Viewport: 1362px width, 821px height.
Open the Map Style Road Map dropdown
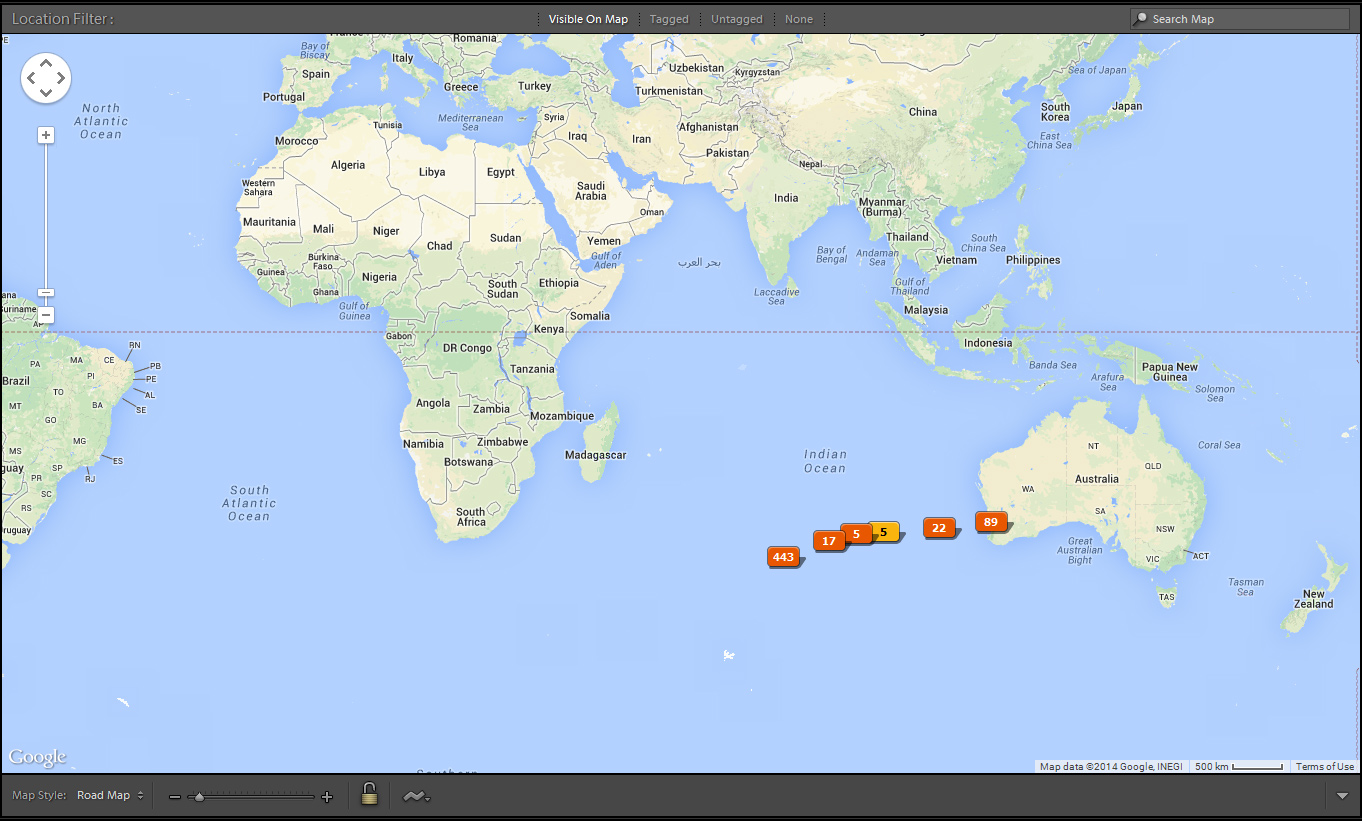tap(110, 796)
